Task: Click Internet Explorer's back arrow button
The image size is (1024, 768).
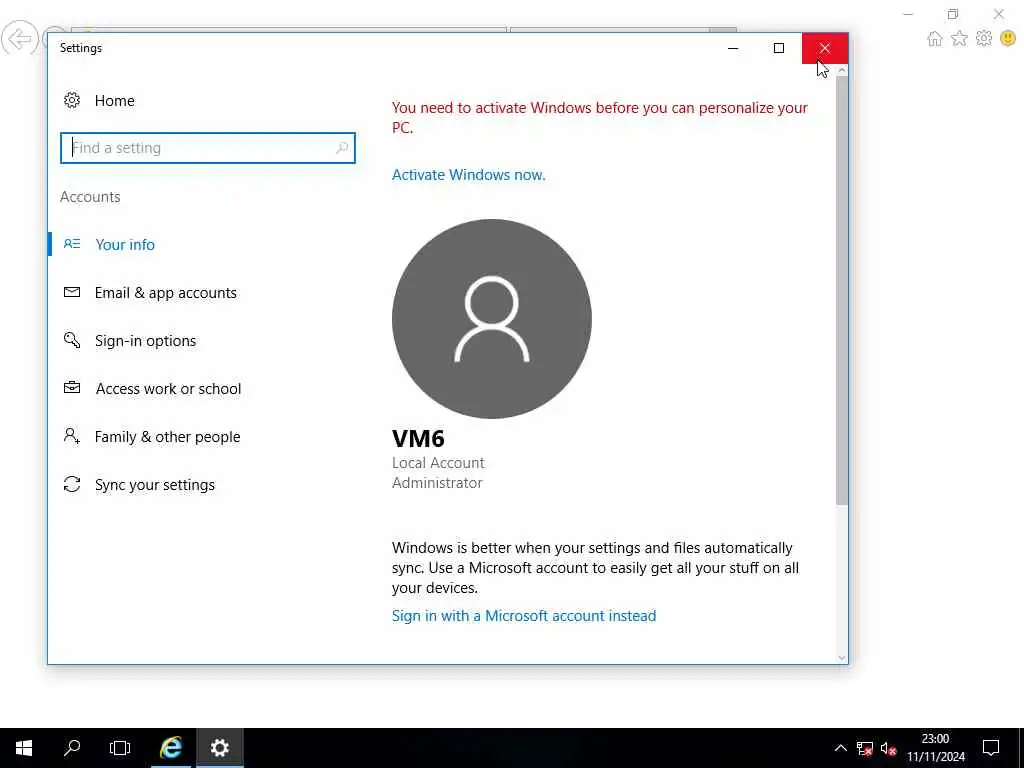Action: point(19,39)
